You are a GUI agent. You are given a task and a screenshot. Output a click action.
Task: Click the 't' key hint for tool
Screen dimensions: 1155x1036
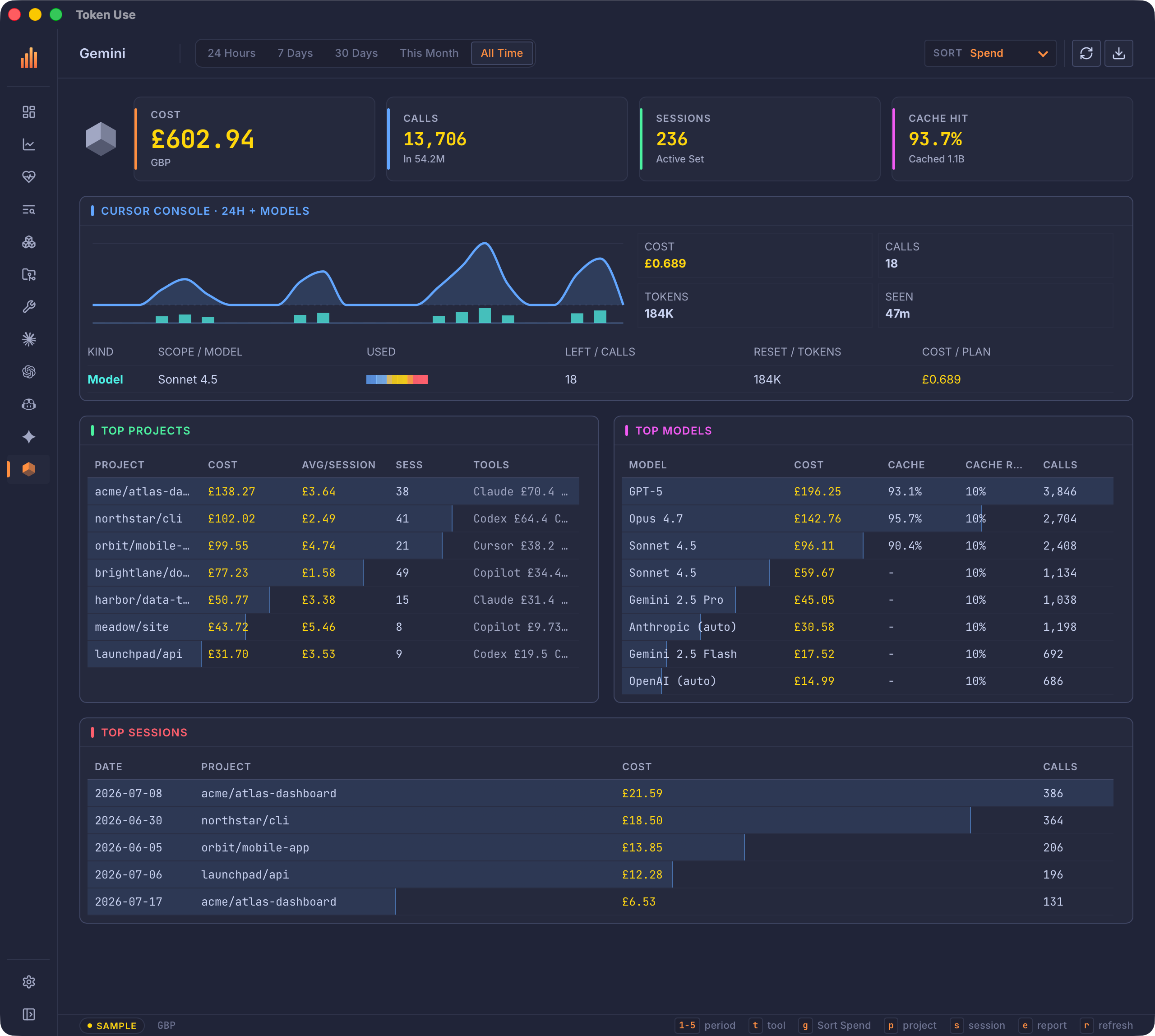pos(755,1025)
